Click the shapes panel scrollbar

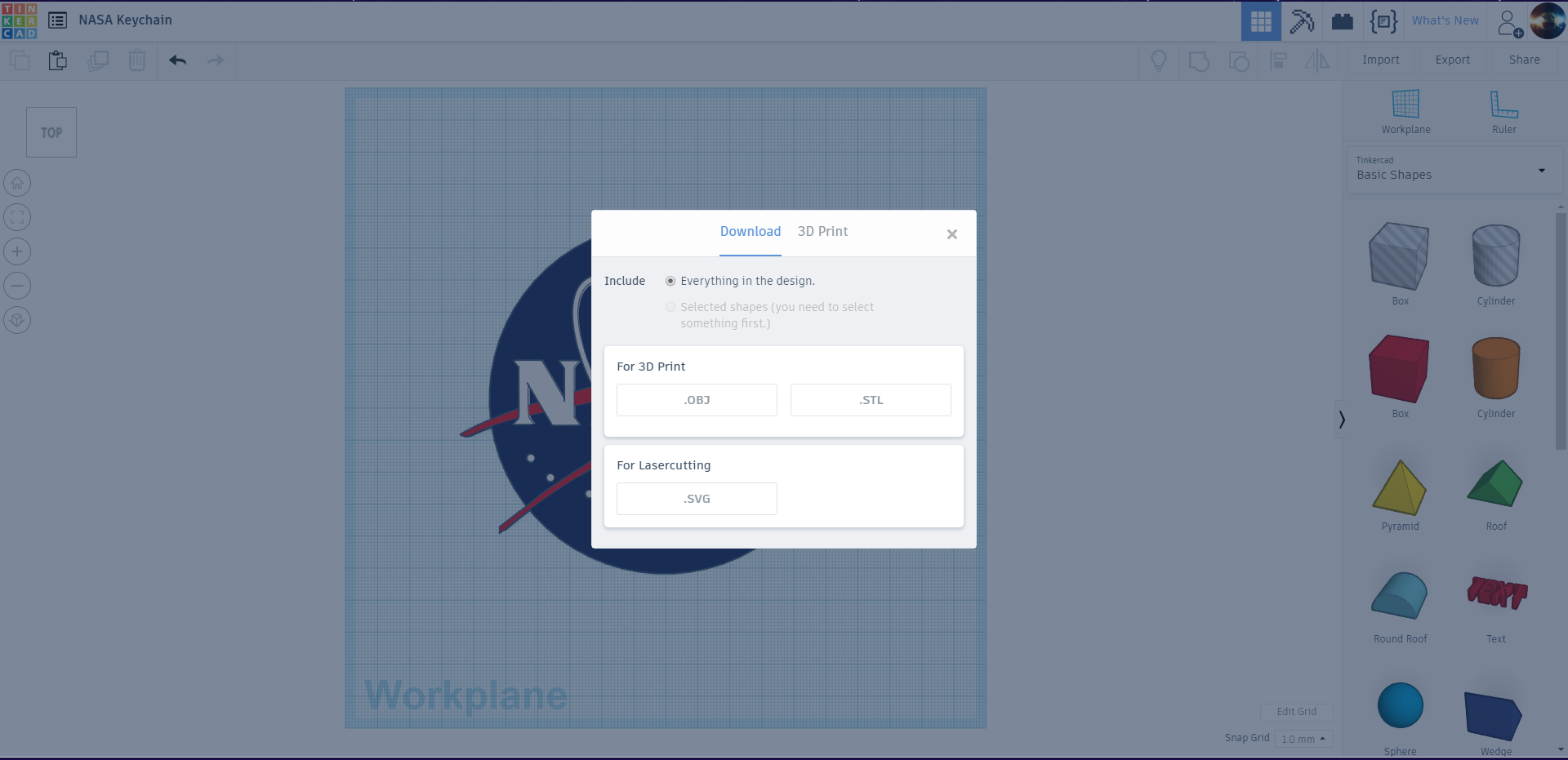[x=1561, y=331]
